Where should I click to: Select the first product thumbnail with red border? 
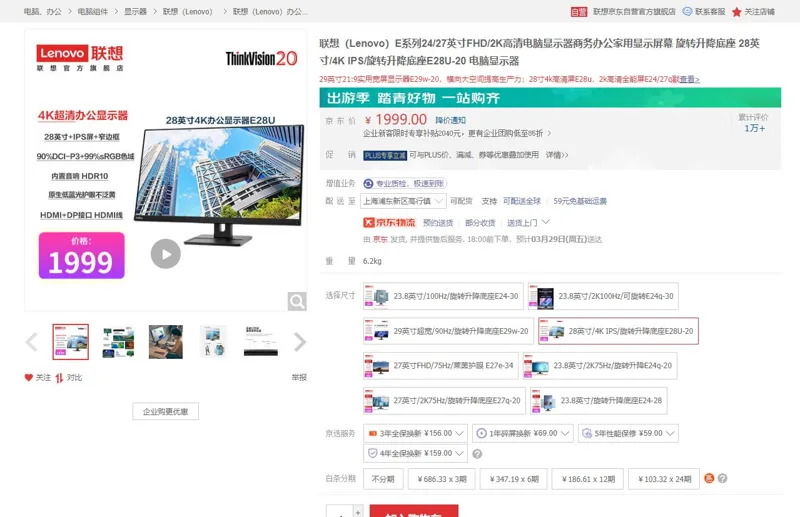(x=70, y=341)
